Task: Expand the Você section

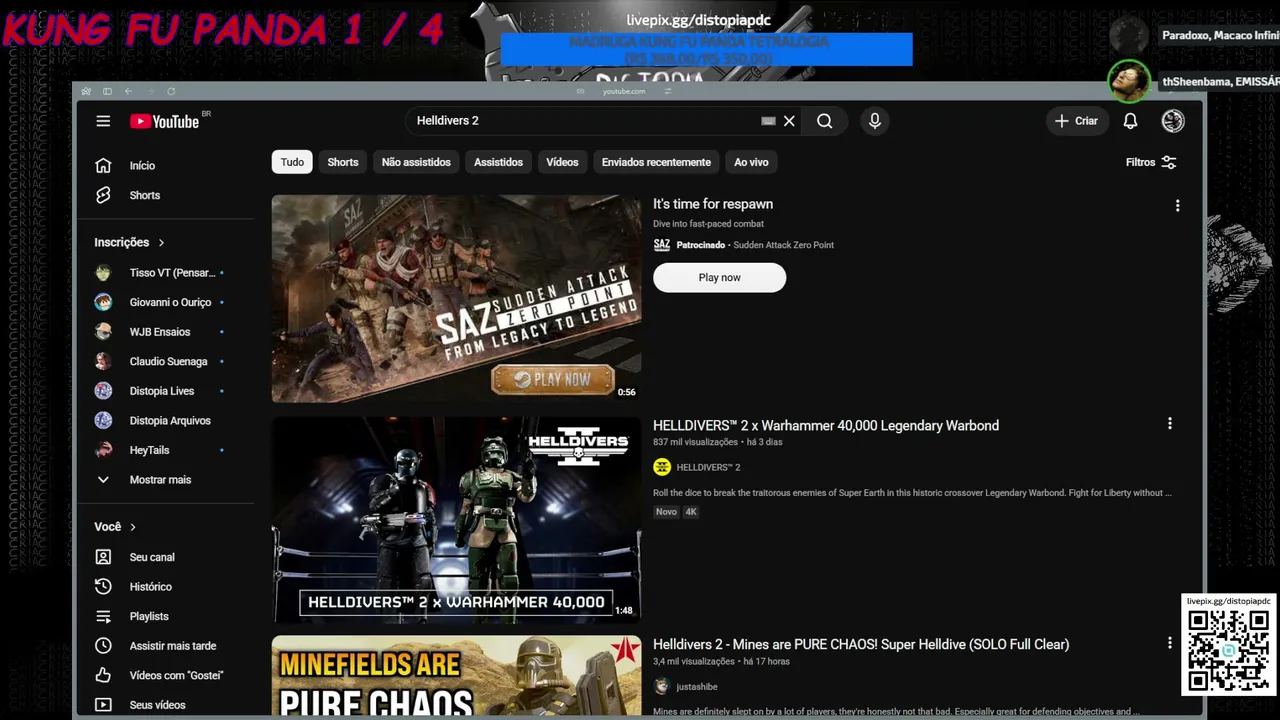Action: click(x=115, y=527)
